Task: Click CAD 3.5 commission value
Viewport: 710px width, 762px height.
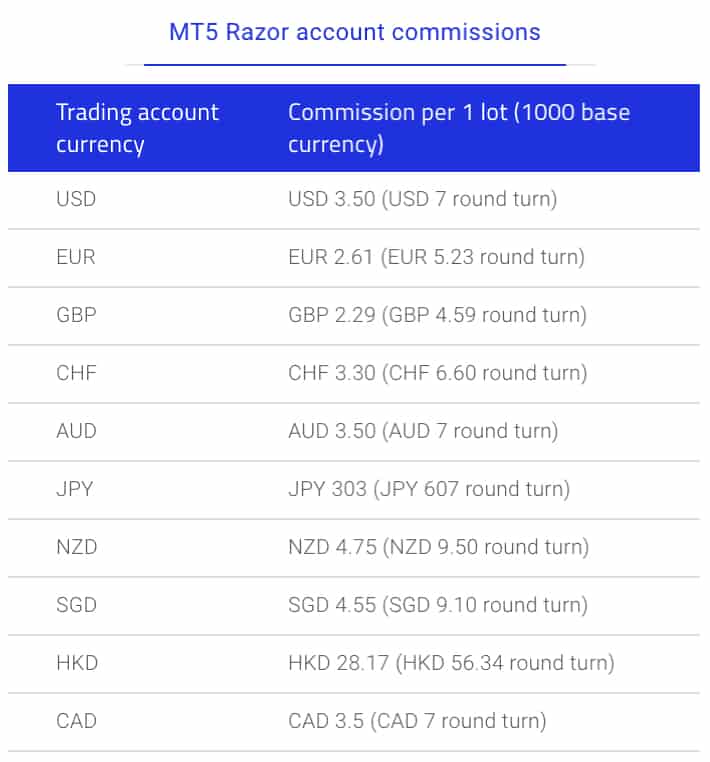Action: [417, 721]
